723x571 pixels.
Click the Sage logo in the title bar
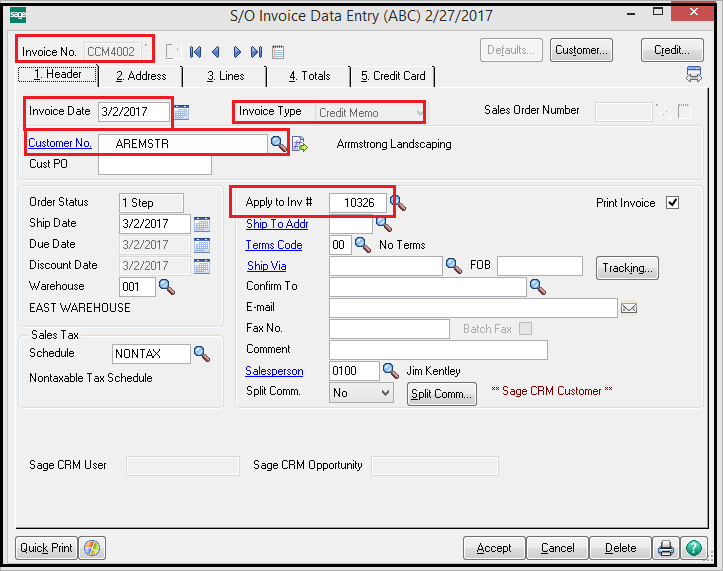[x=18, y=15]
